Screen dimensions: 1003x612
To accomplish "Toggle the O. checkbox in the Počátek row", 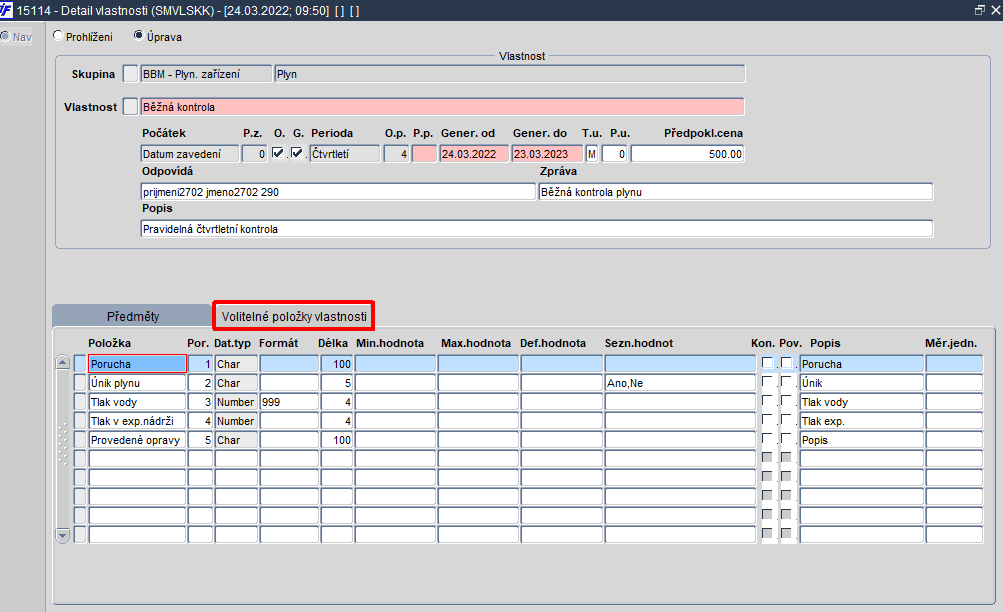I will coord(278,153).
